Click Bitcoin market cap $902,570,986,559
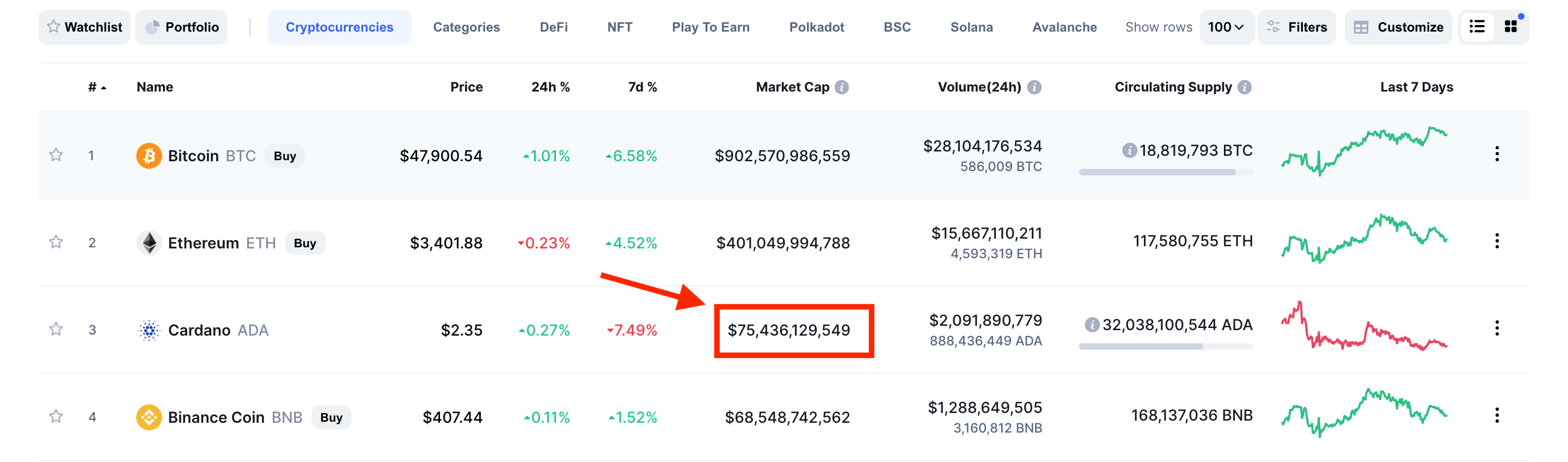 (782, 156)
